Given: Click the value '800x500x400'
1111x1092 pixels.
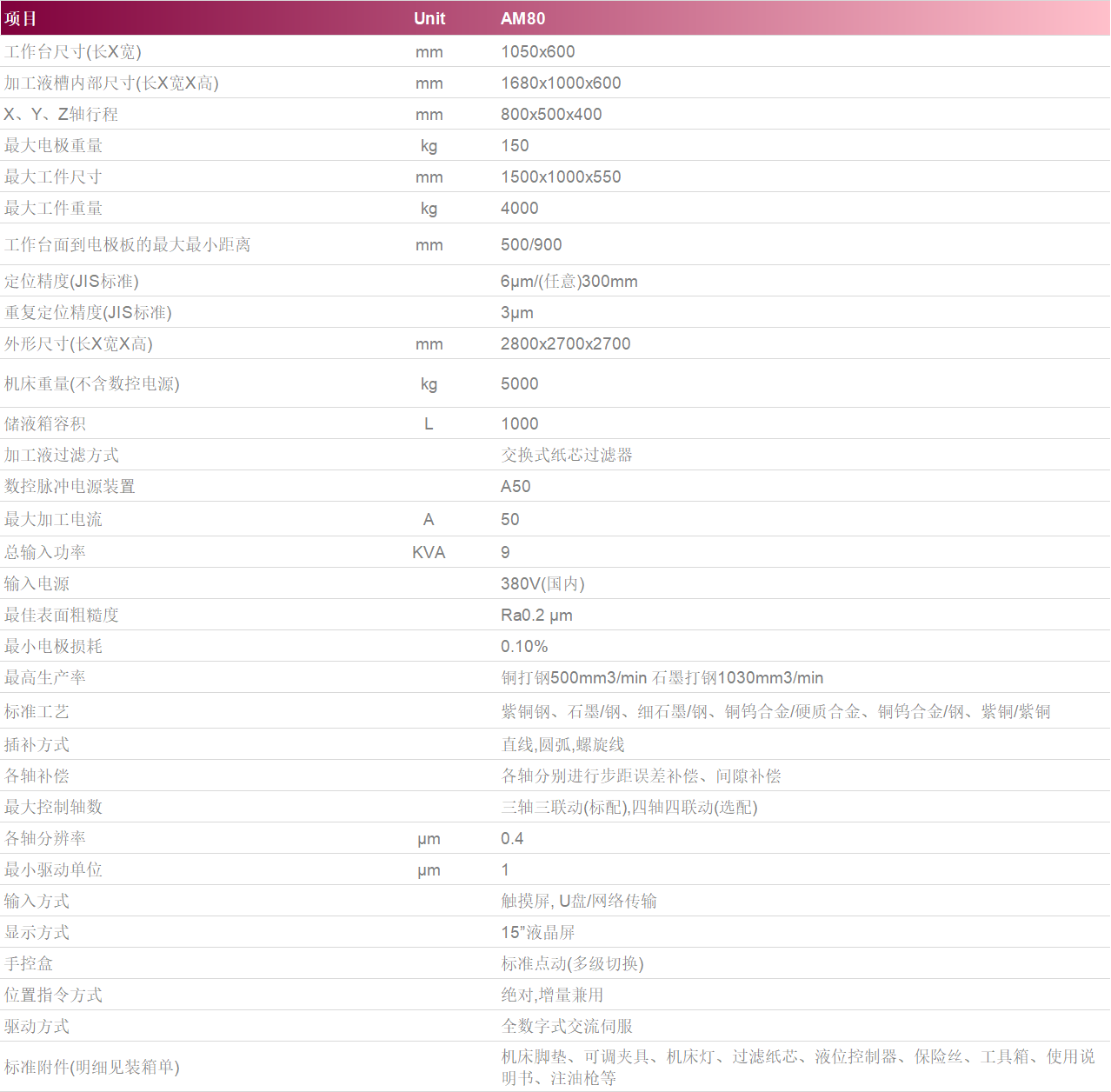Looking at the screenshot, I should 551,114.
